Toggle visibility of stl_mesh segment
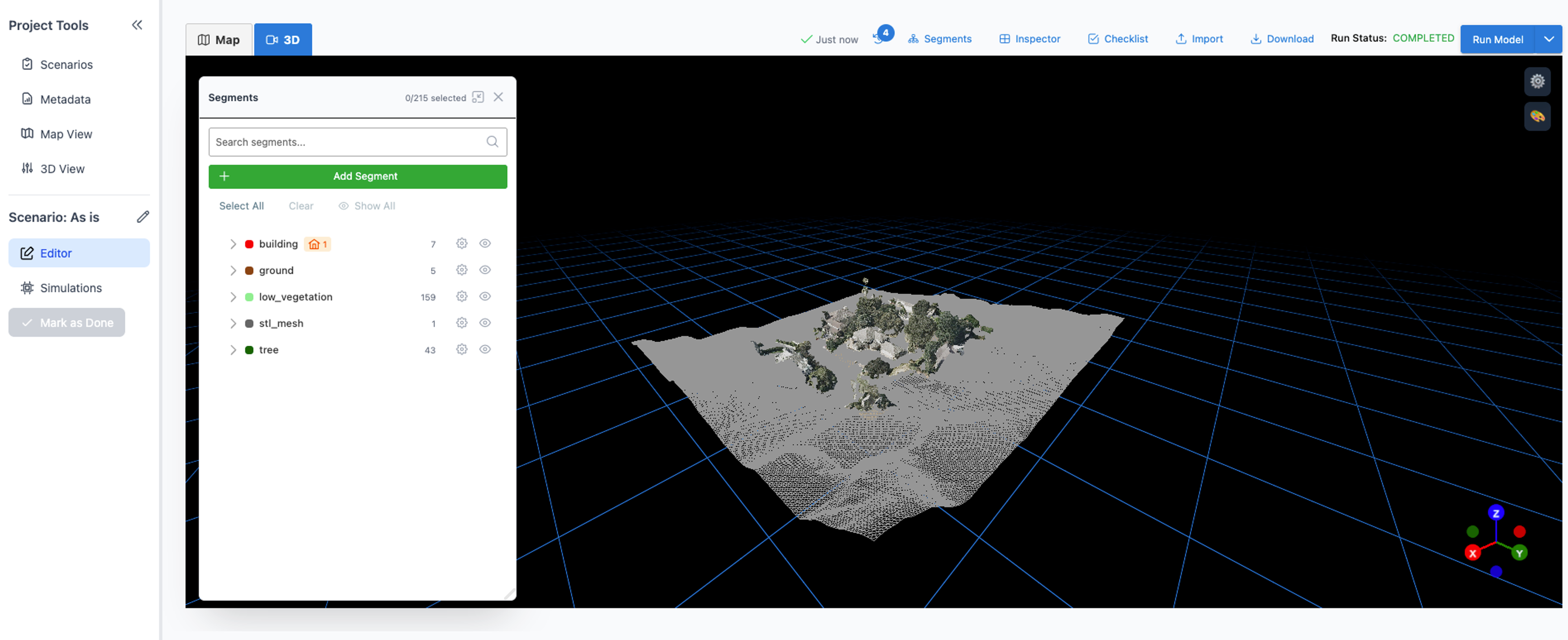 pos(485,323)
